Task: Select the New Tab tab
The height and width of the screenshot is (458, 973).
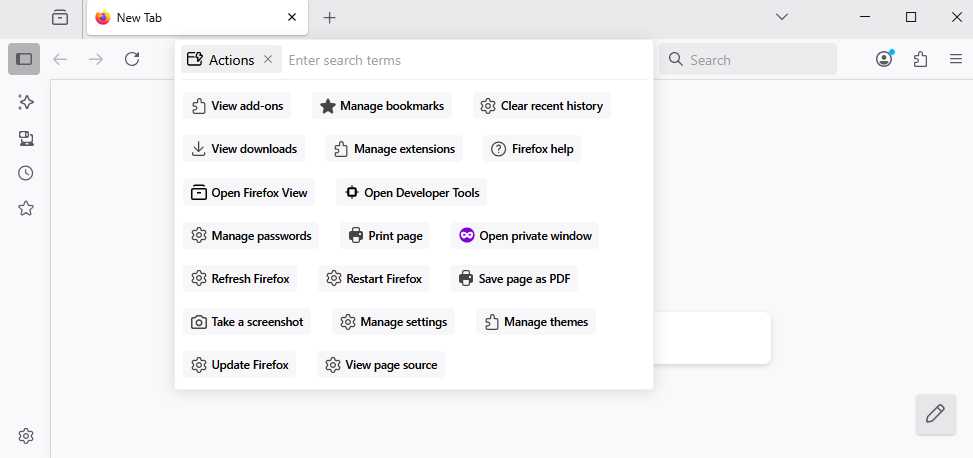Action: click(x=190, y=18)
